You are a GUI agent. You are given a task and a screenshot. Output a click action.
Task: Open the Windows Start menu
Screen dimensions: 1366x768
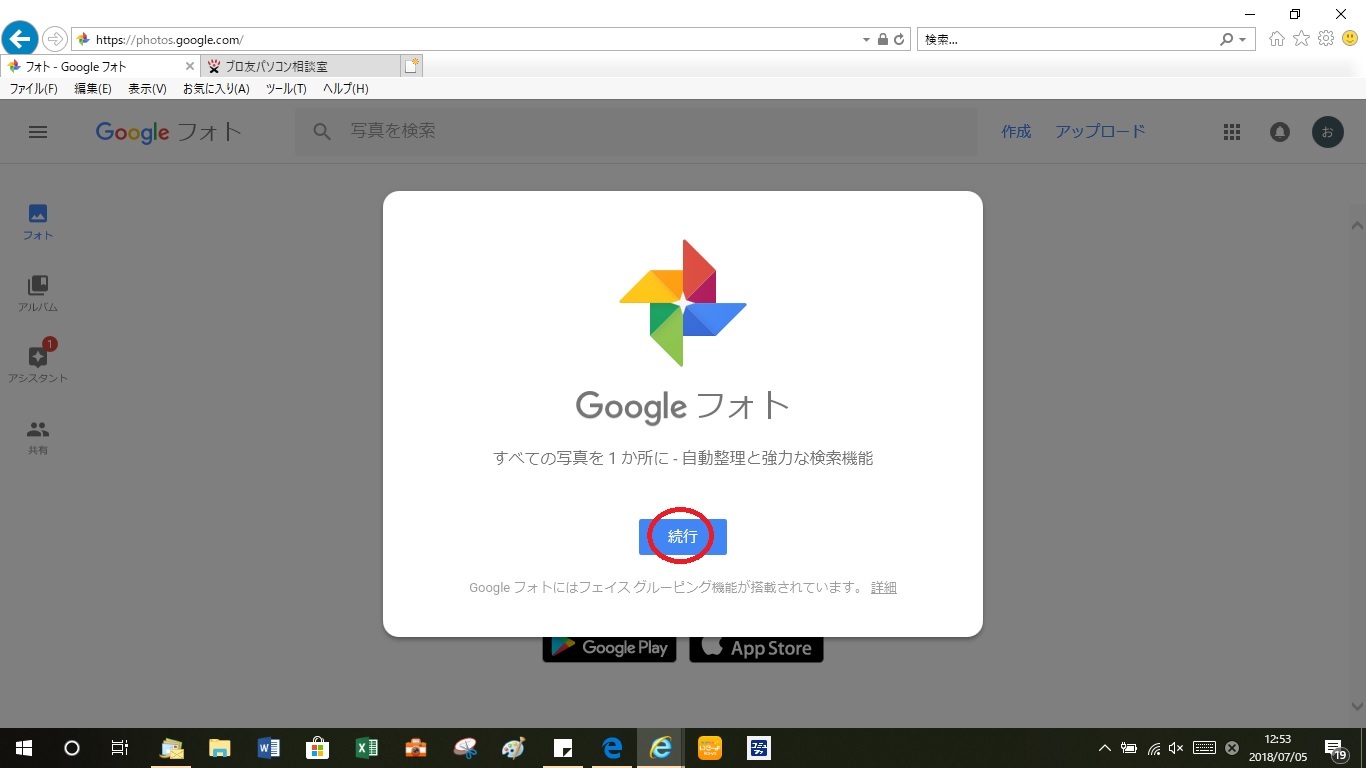(x=24, y=748)
